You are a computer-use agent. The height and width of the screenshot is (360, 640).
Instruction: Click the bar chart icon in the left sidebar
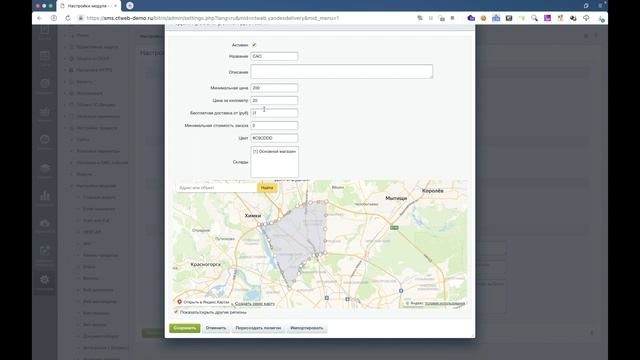44,196
